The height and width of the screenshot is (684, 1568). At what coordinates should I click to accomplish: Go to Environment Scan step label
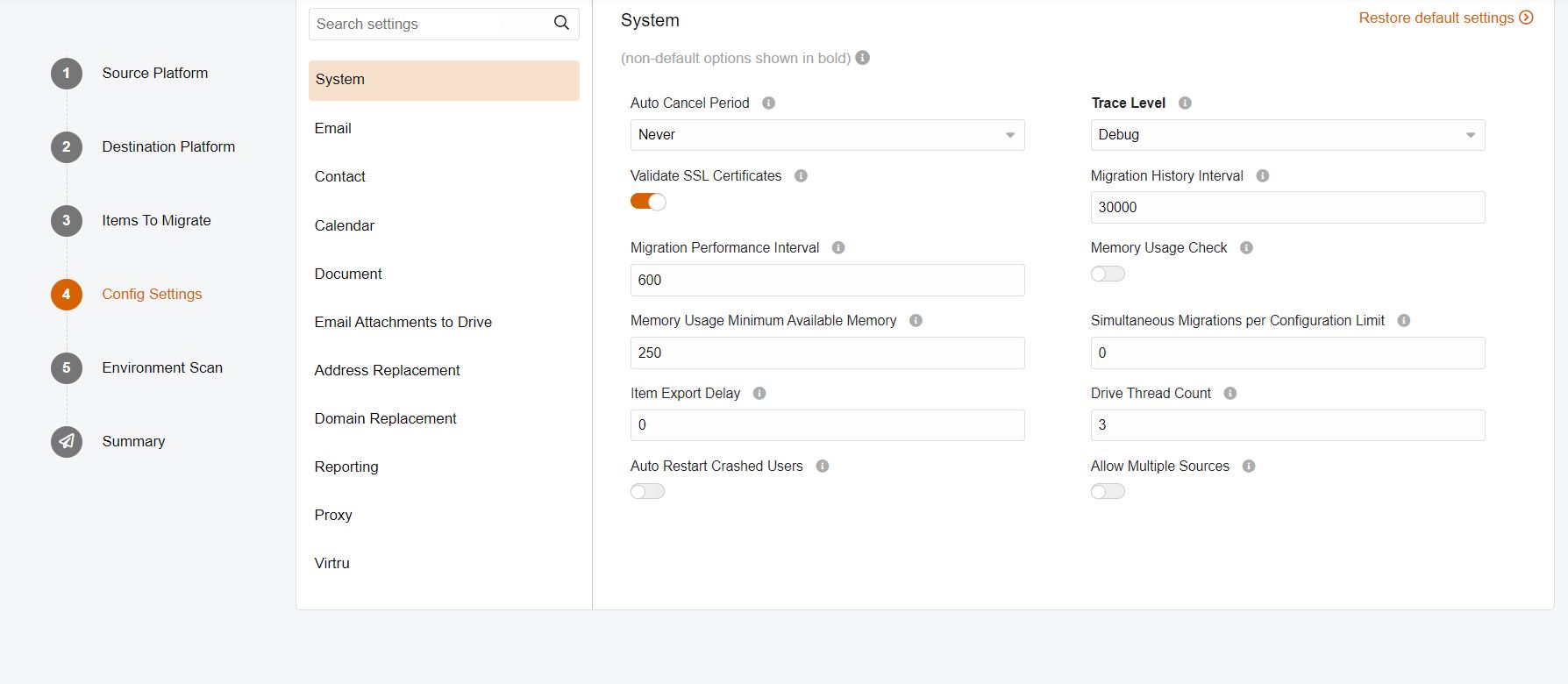point(162,368)
